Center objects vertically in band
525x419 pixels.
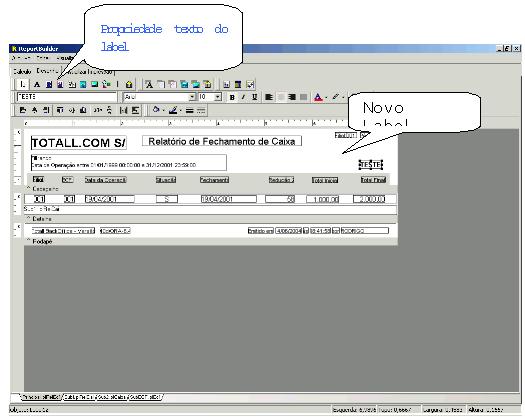tap(135, 110)
